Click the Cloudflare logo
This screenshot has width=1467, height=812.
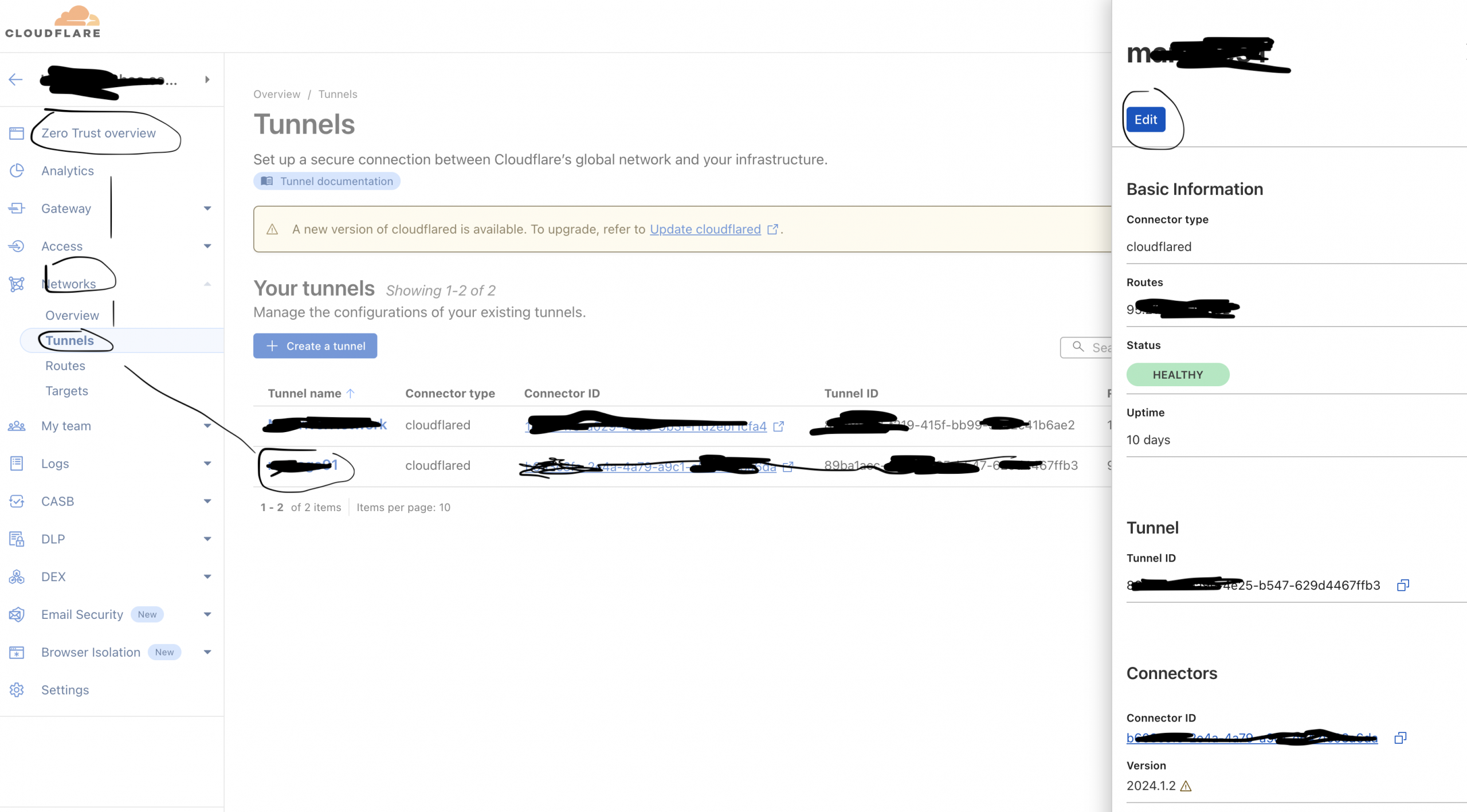point(53,22)
